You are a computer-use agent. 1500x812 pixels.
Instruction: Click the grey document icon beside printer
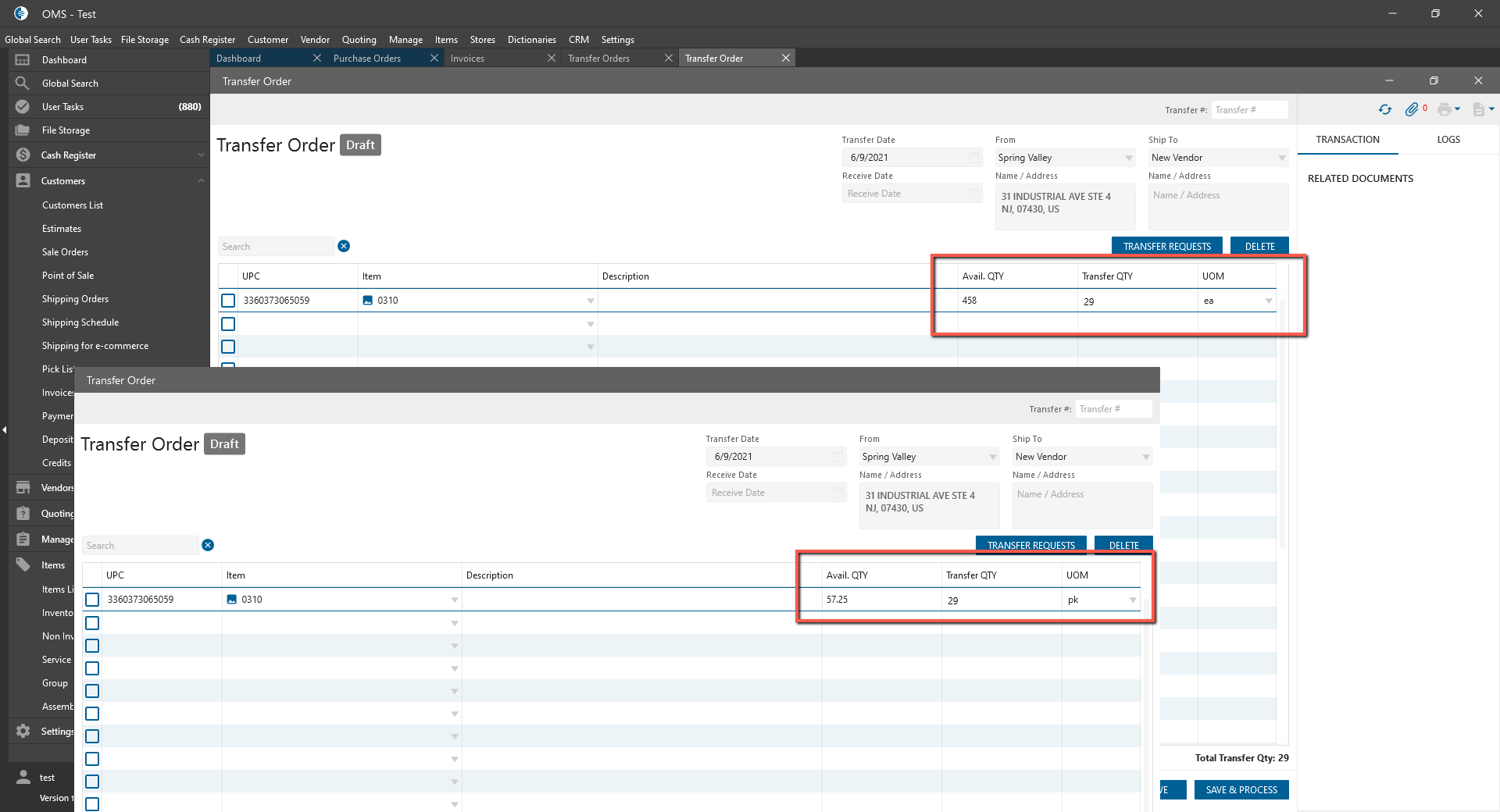(1478, 110)
